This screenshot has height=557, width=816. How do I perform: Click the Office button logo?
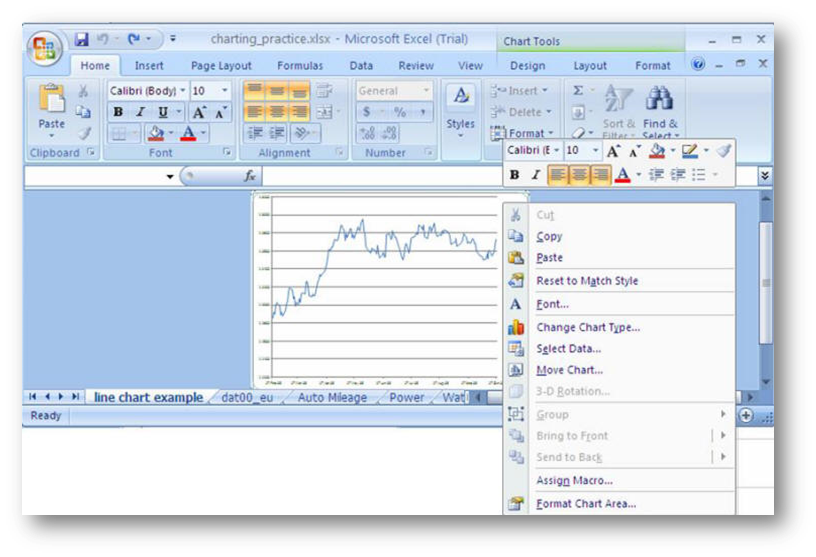click(x=45, y=48)
